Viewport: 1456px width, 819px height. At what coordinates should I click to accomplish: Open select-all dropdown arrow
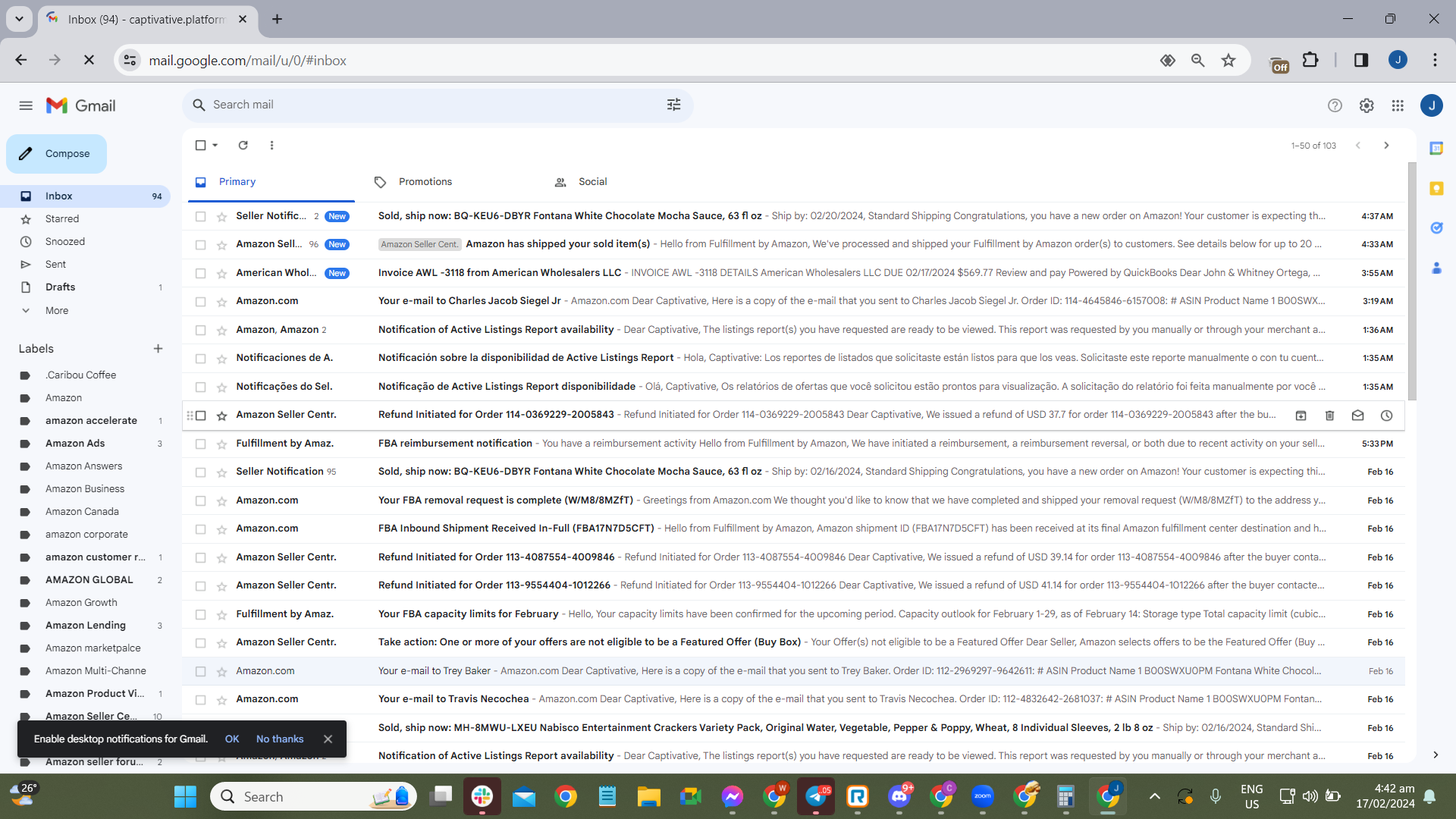215,145
